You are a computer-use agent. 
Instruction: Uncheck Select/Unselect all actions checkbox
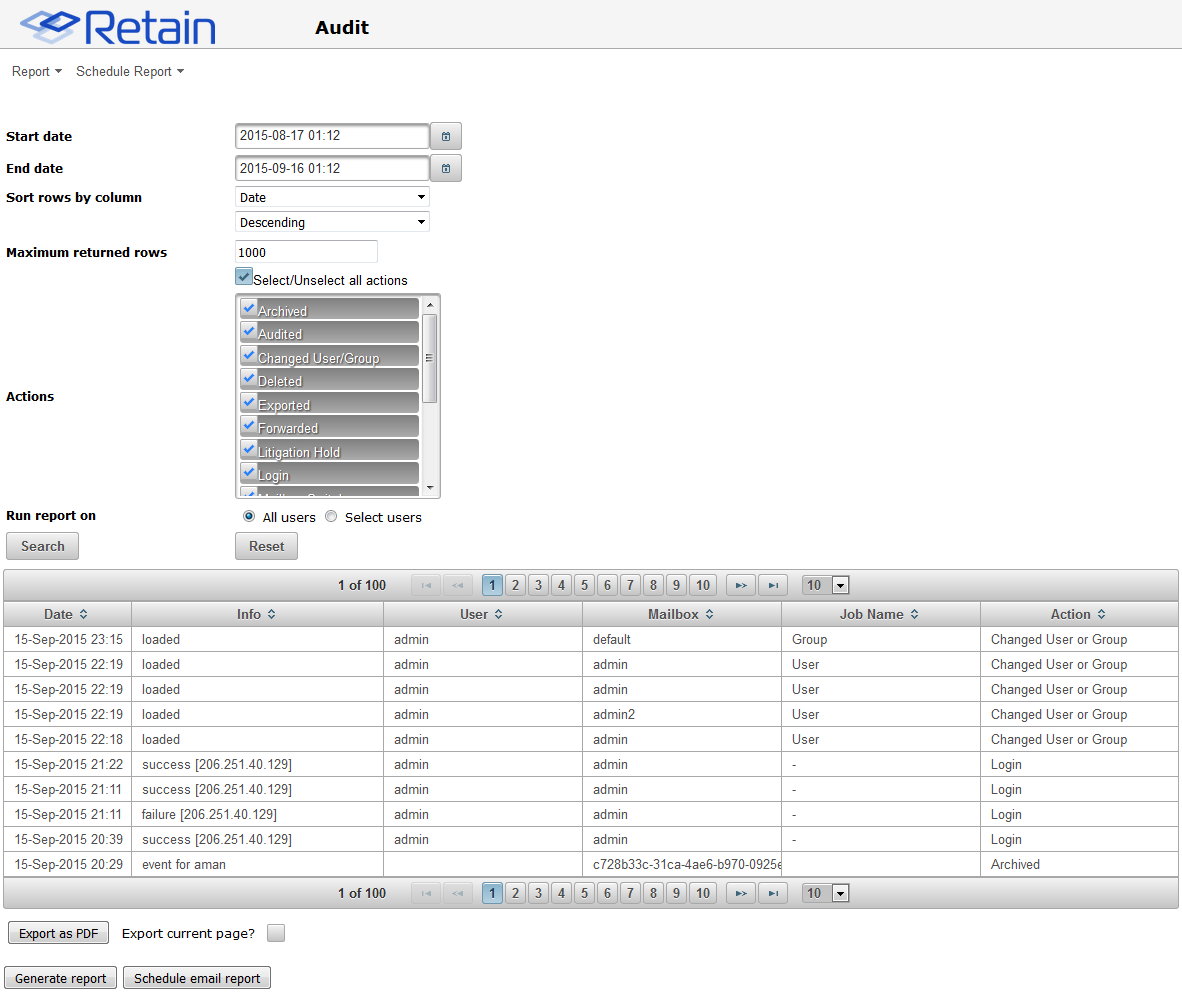click(x=244, y=277)
